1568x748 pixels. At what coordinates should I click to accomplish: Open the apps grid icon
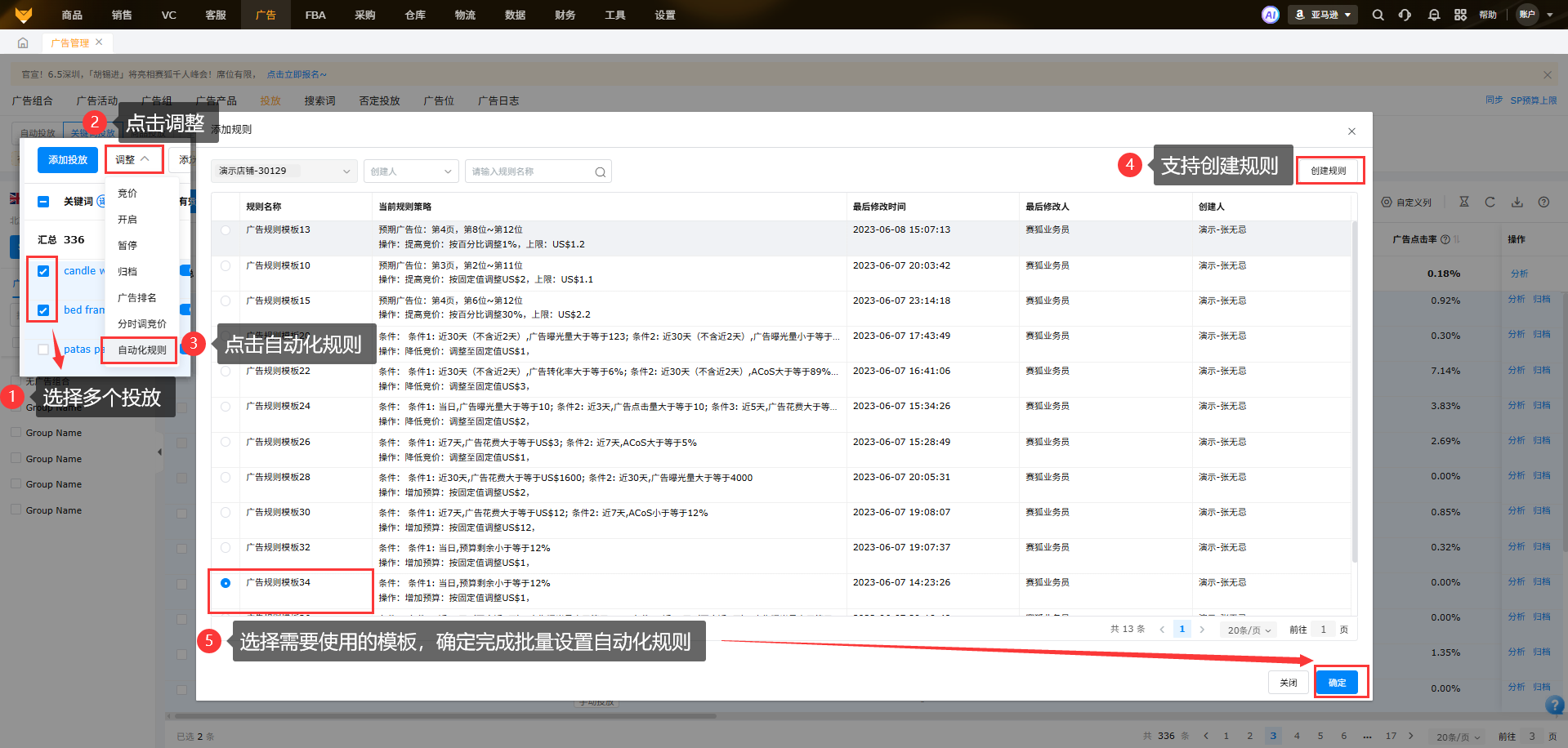point(1460,15)
